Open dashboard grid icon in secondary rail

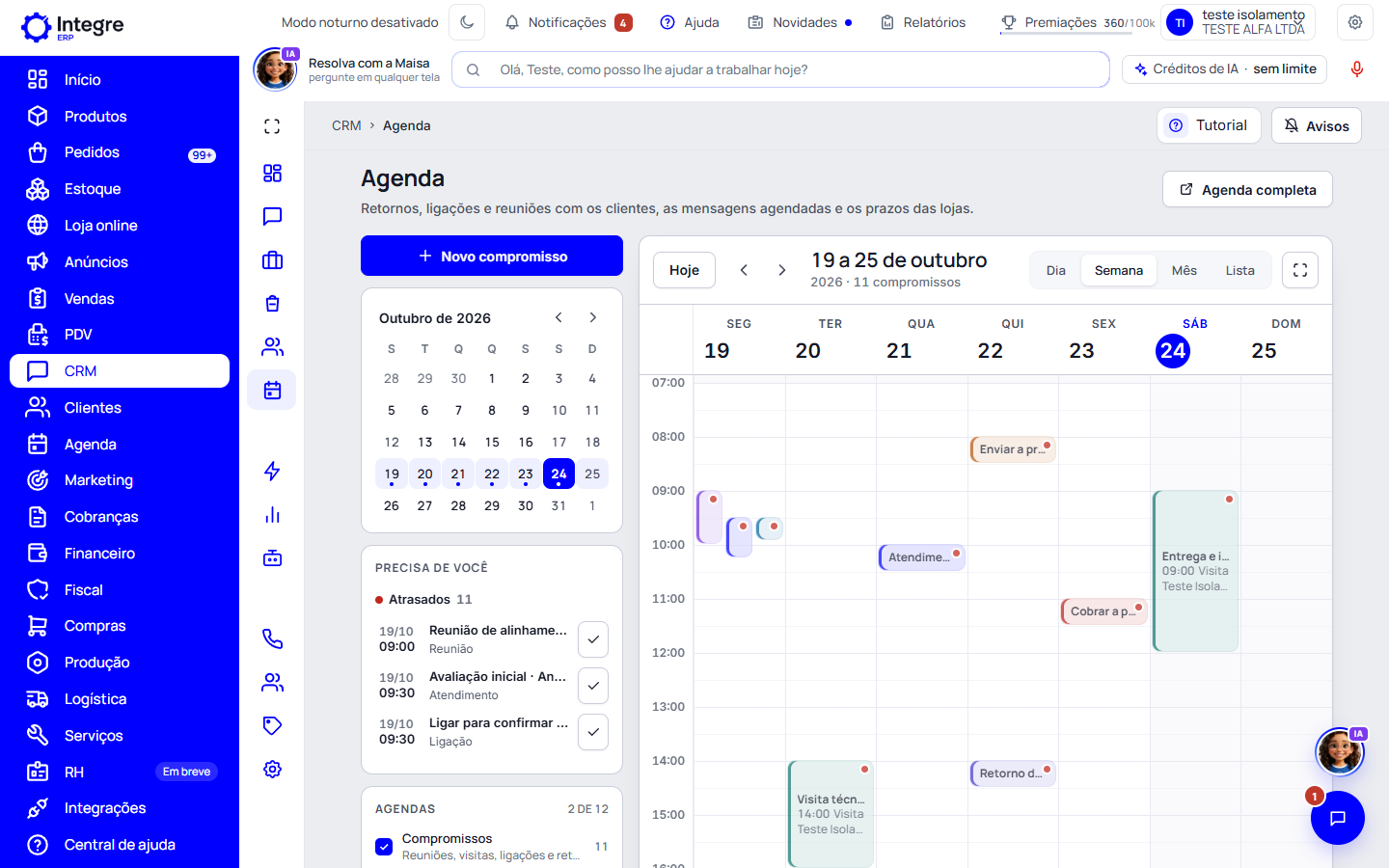272,173
